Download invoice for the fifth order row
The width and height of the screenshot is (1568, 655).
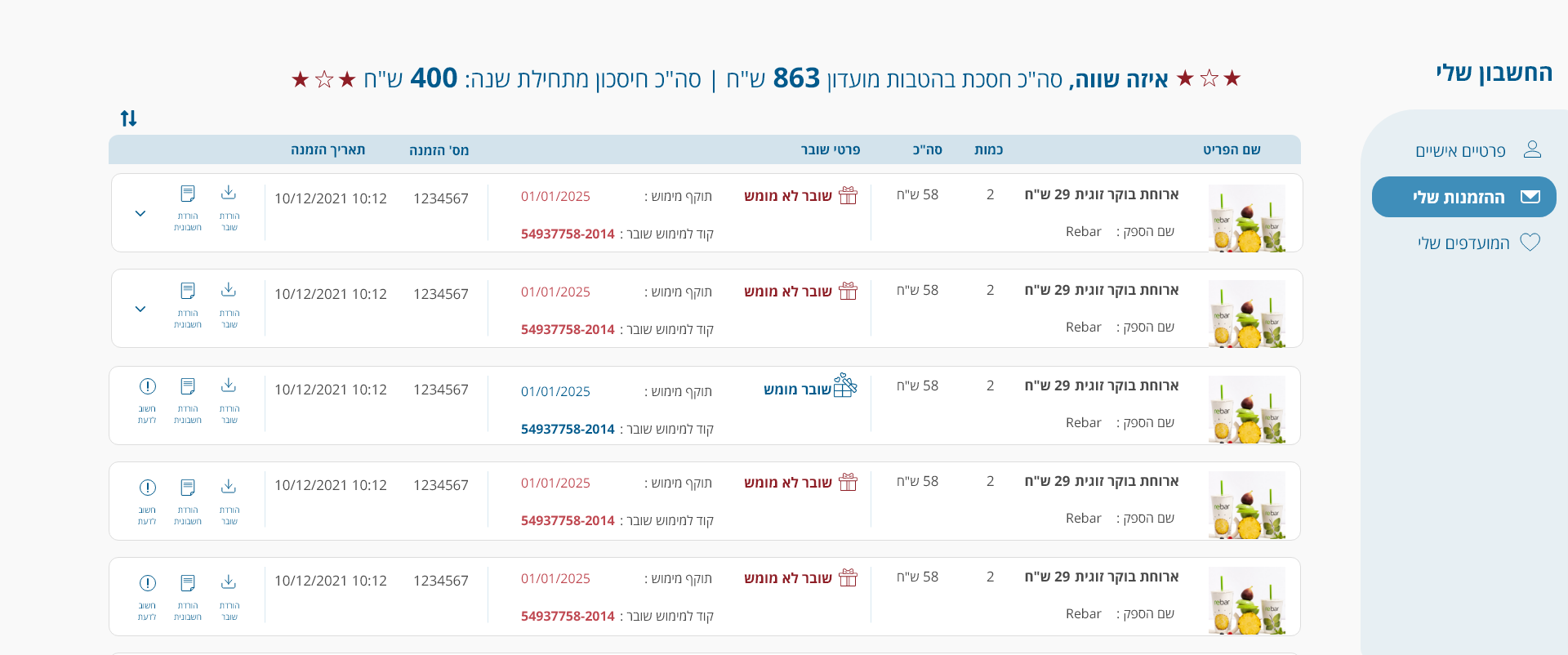coord(188,597)
